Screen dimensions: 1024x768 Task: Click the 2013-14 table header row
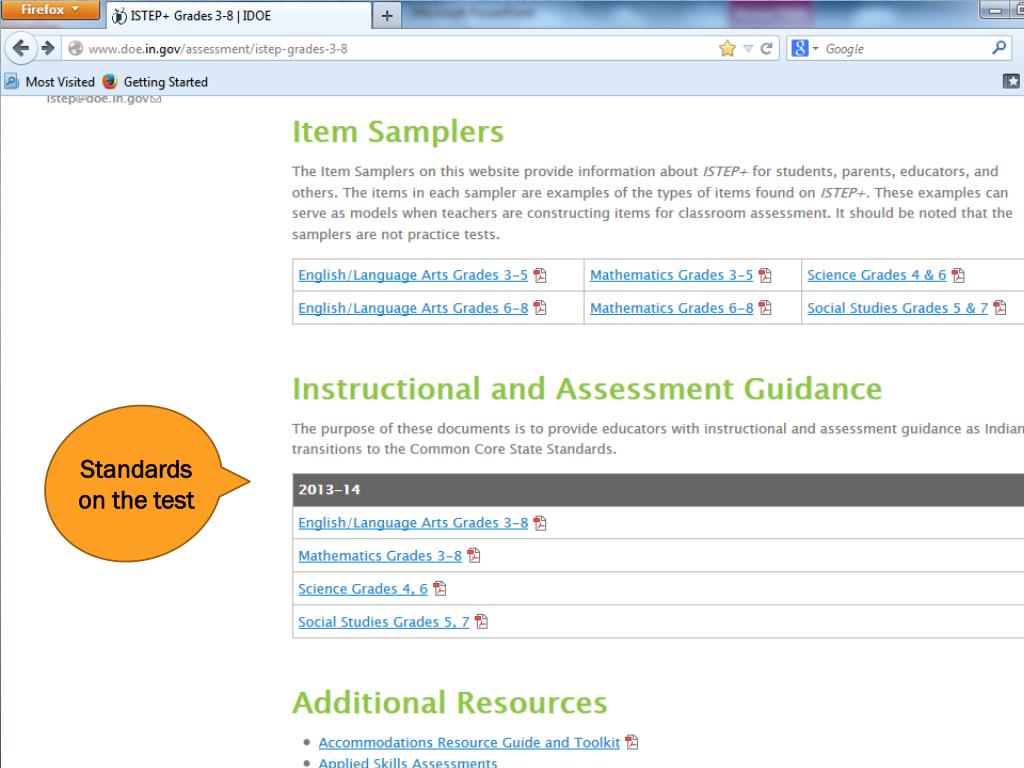[658, 490]
